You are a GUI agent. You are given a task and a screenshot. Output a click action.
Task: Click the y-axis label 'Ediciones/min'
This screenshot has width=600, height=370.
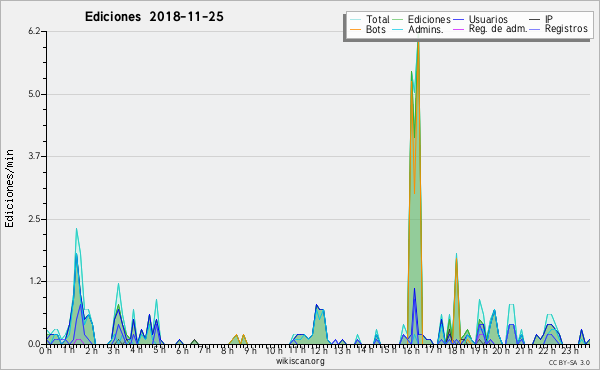point(9,188)
